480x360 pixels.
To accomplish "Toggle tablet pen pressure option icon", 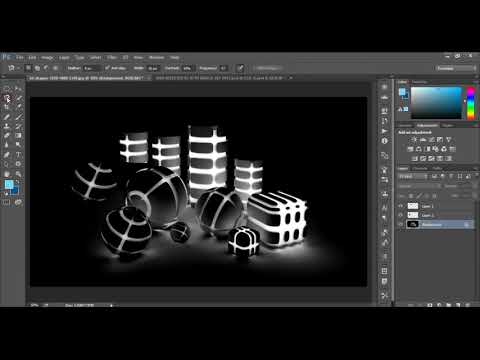I will point(240,68).
